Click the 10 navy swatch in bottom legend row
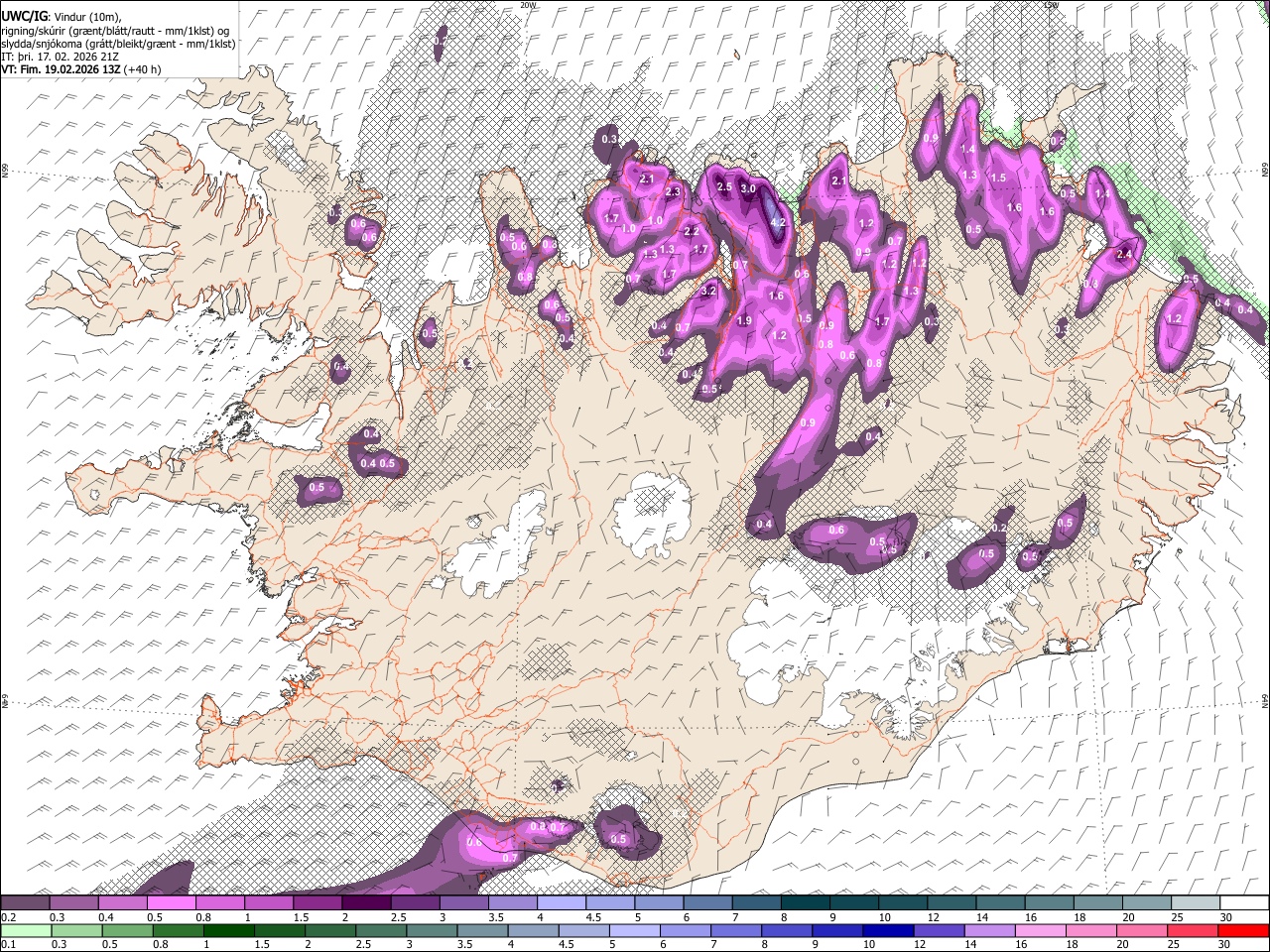 889,931
